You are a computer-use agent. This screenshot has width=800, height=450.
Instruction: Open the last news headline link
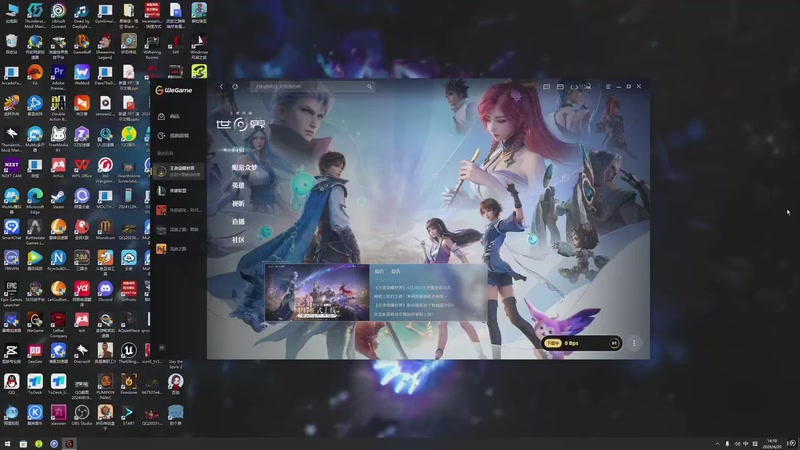[x=403, y=314]
